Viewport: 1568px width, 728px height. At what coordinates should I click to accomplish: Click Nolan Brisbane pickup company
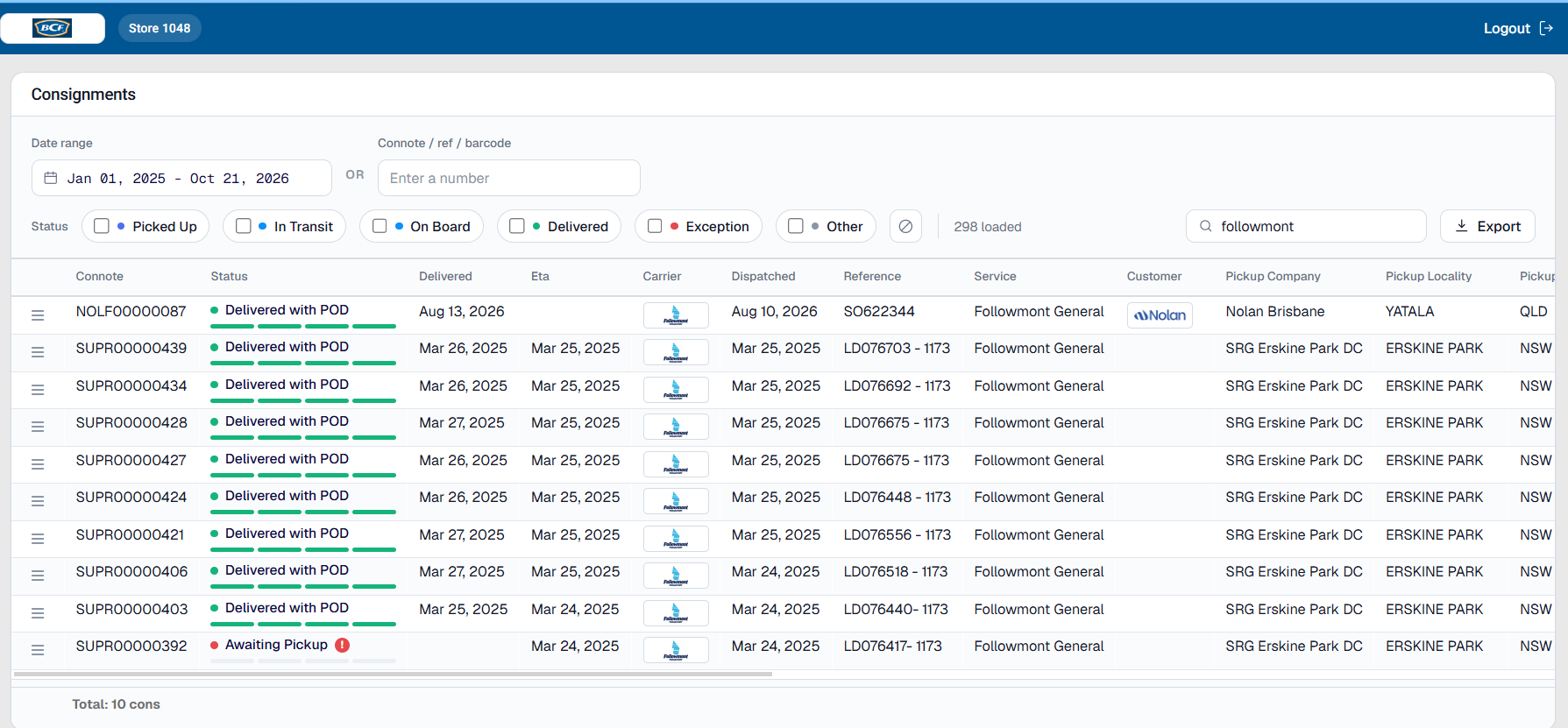(1275, 311)
